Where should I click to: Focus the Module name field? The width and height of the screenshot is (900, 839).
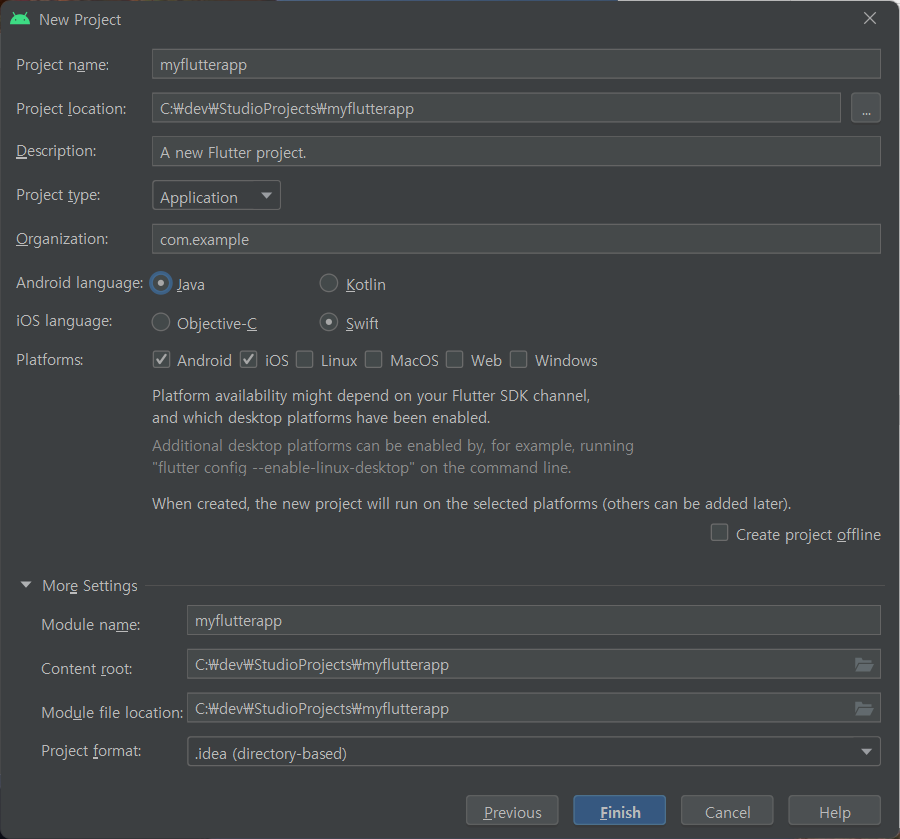coord(534,620)
